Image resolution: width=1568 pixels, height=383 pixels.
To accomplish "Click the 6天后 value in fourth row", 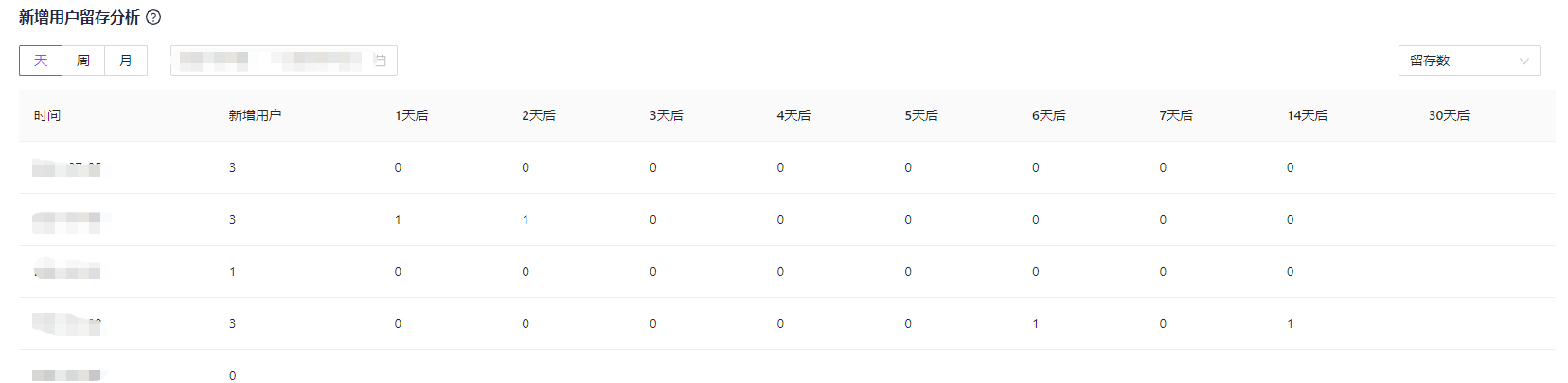I will click(x=1036, y=323).
